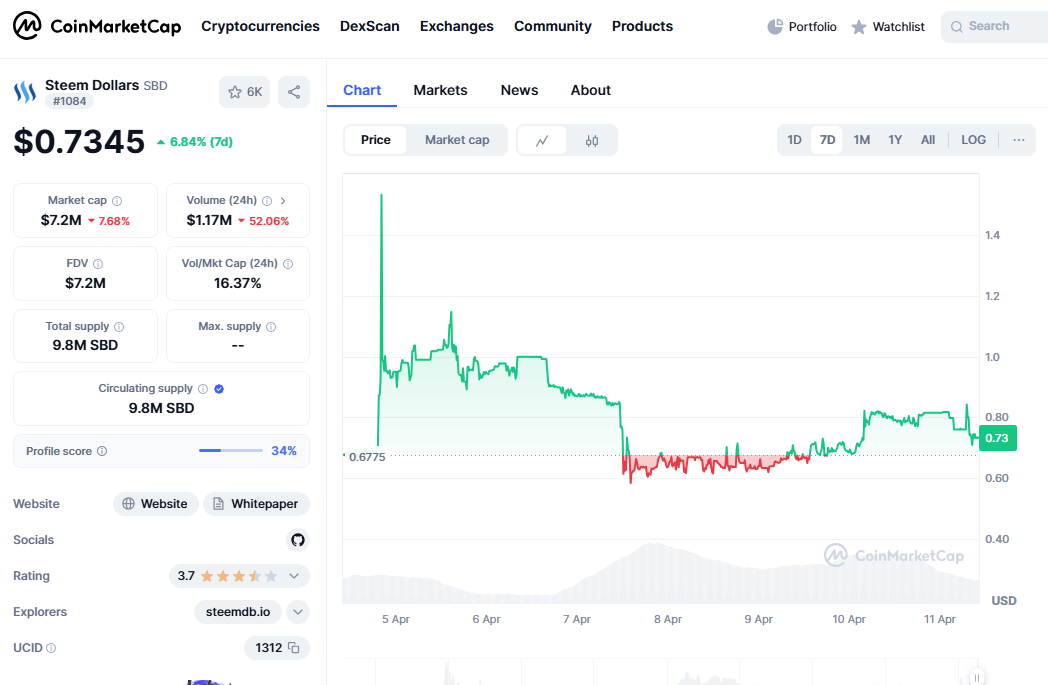Screen dimensions: 1048x685
Task: Click the Search input field
Action: pyautogui.click(x=995, y=27)
